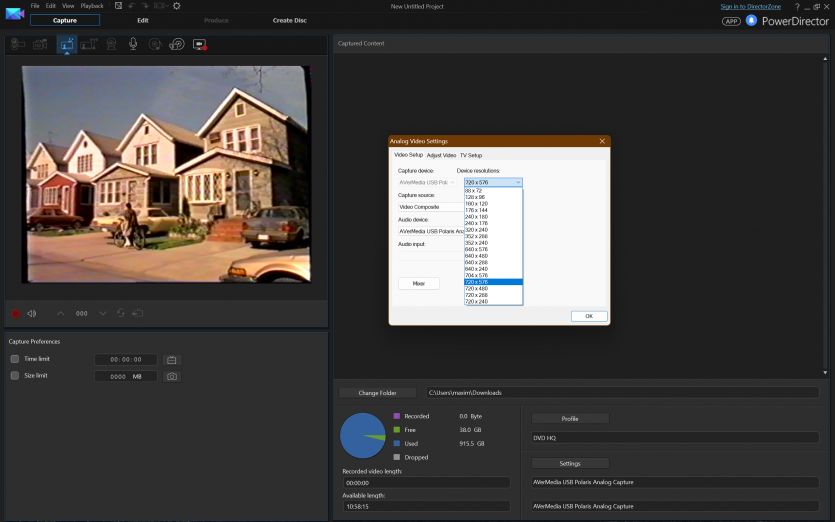The width and height of the screenshot is (835, 522).
Task: Expand the Device resolutions dropdown arrow
Action: [x=518, y=182]
